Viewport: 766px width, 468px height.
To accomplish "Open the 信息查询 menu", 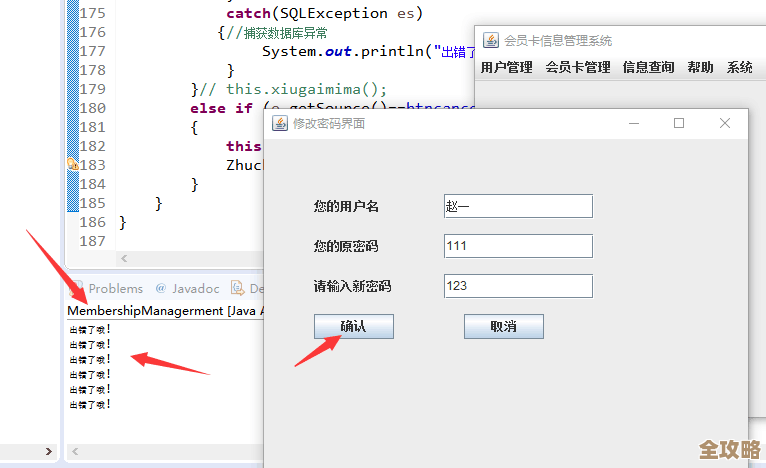I will (x=648, y=68).
